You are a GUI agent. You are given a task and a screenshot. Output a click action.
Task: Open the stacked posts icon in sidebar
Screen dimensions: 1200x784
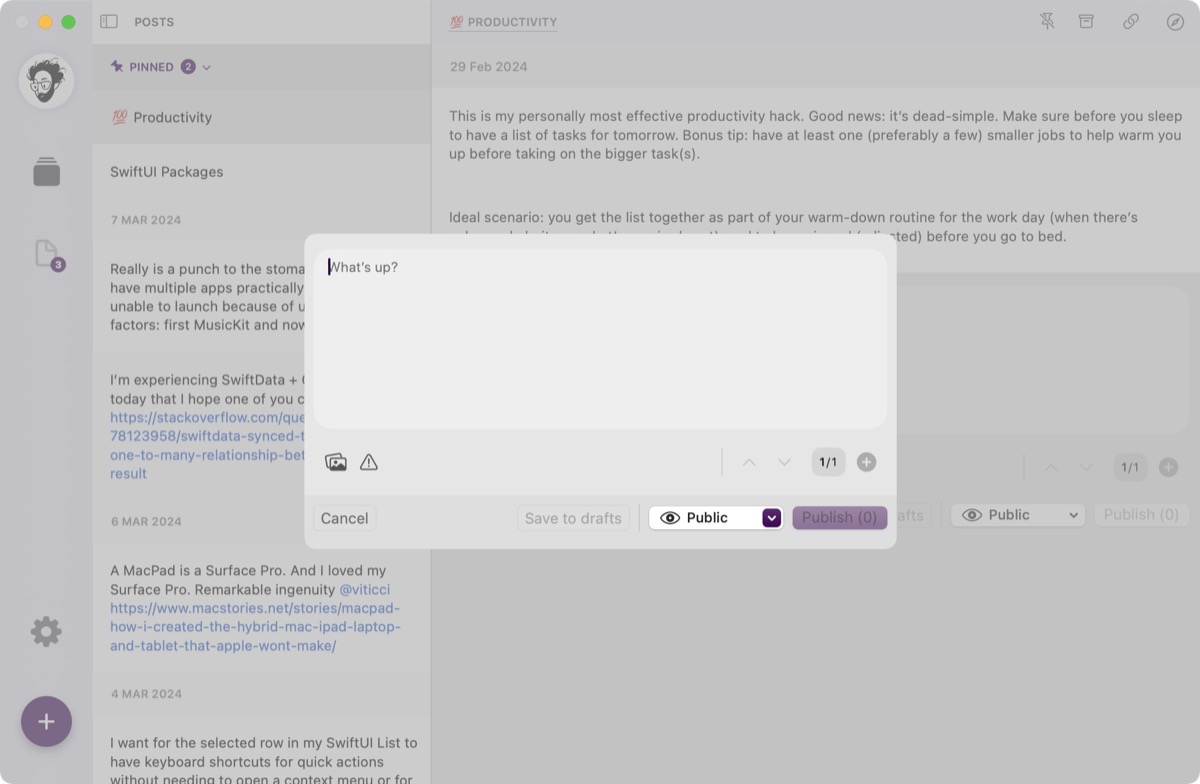[46, 171]
